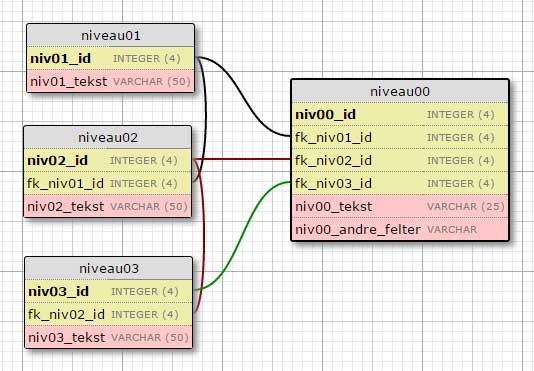This screenshot has height=371, width=534.
Task: Click the niv00_id primary key row
Action: pos(400,114)
